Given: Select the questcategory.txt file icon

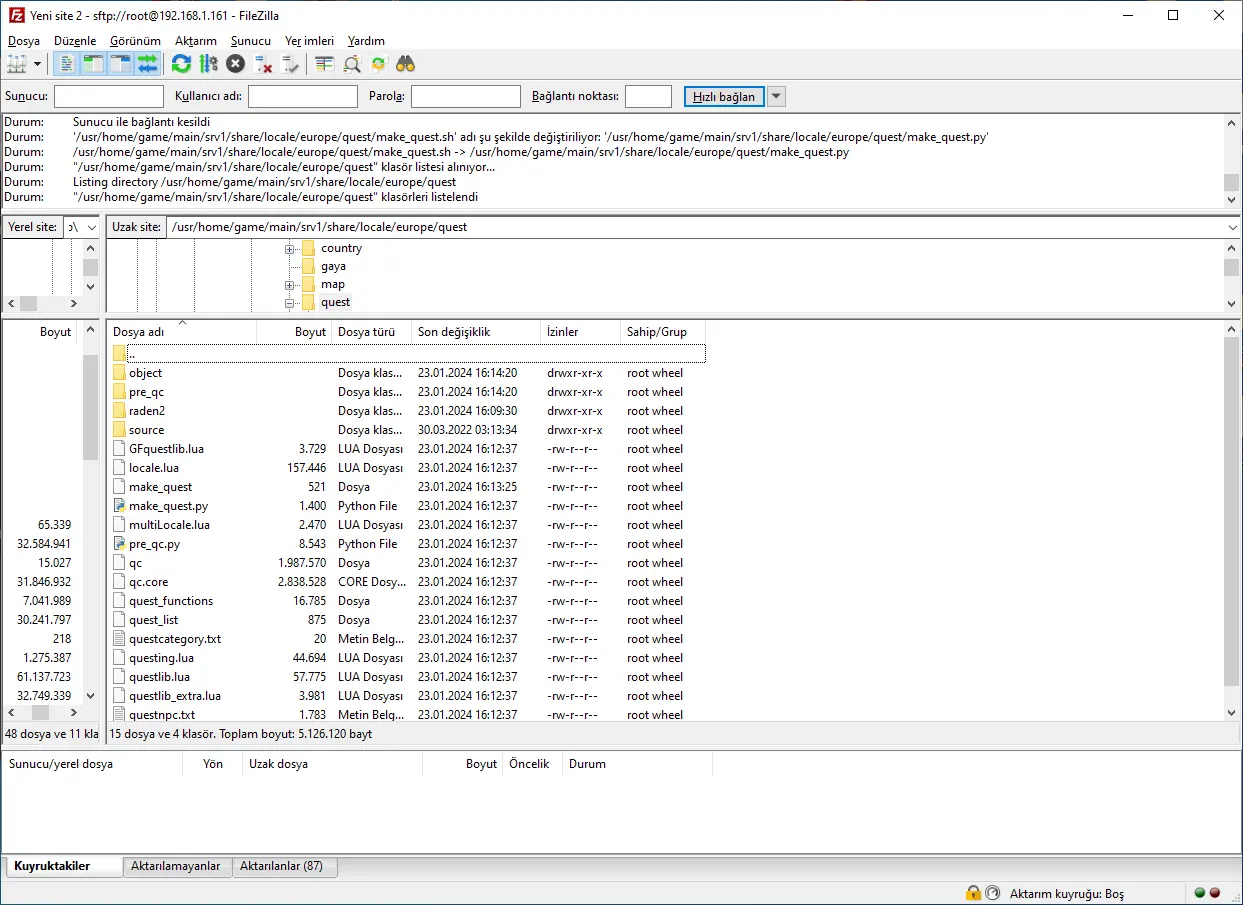Looking at the screenshot, I should point(120,639).
